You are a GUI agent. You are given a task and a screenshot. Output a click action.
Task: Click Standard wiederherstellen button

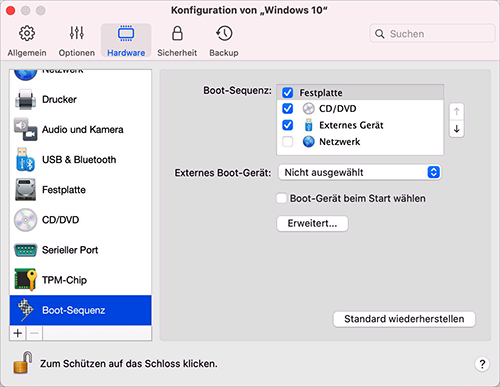coord(404,319)
